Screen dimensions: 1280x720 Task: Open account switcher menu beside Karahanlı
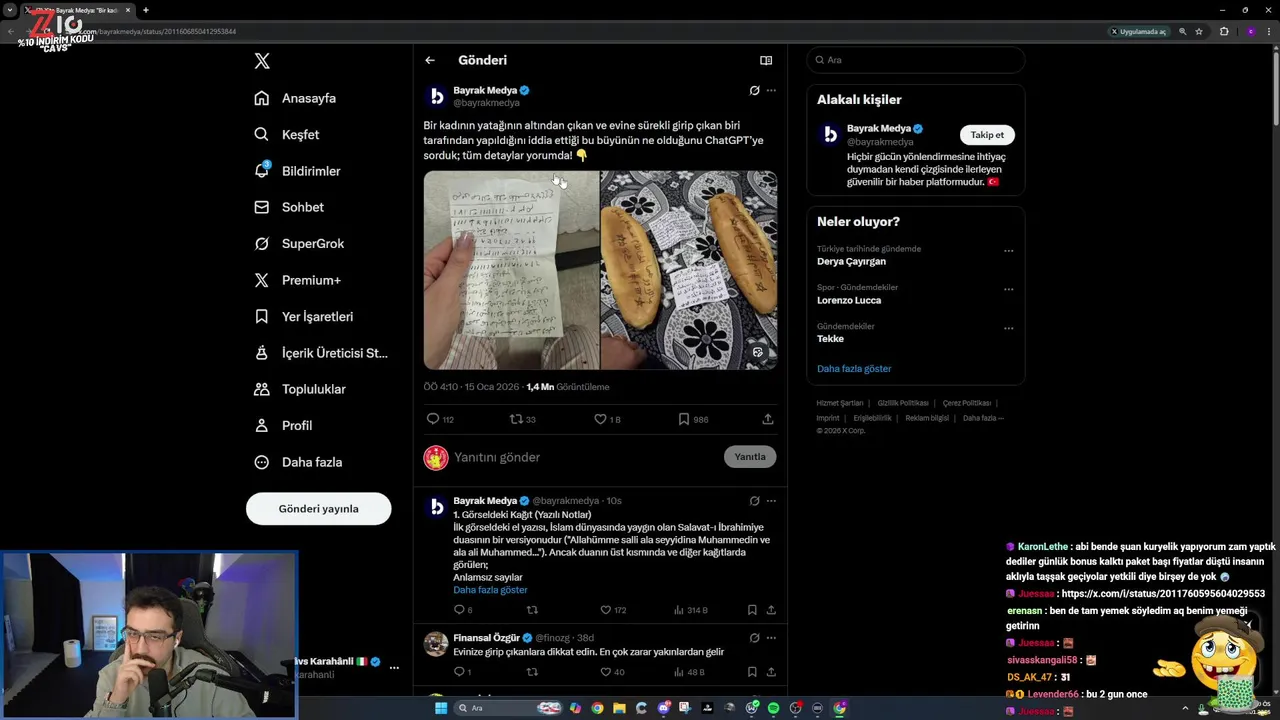pos(394,667)
